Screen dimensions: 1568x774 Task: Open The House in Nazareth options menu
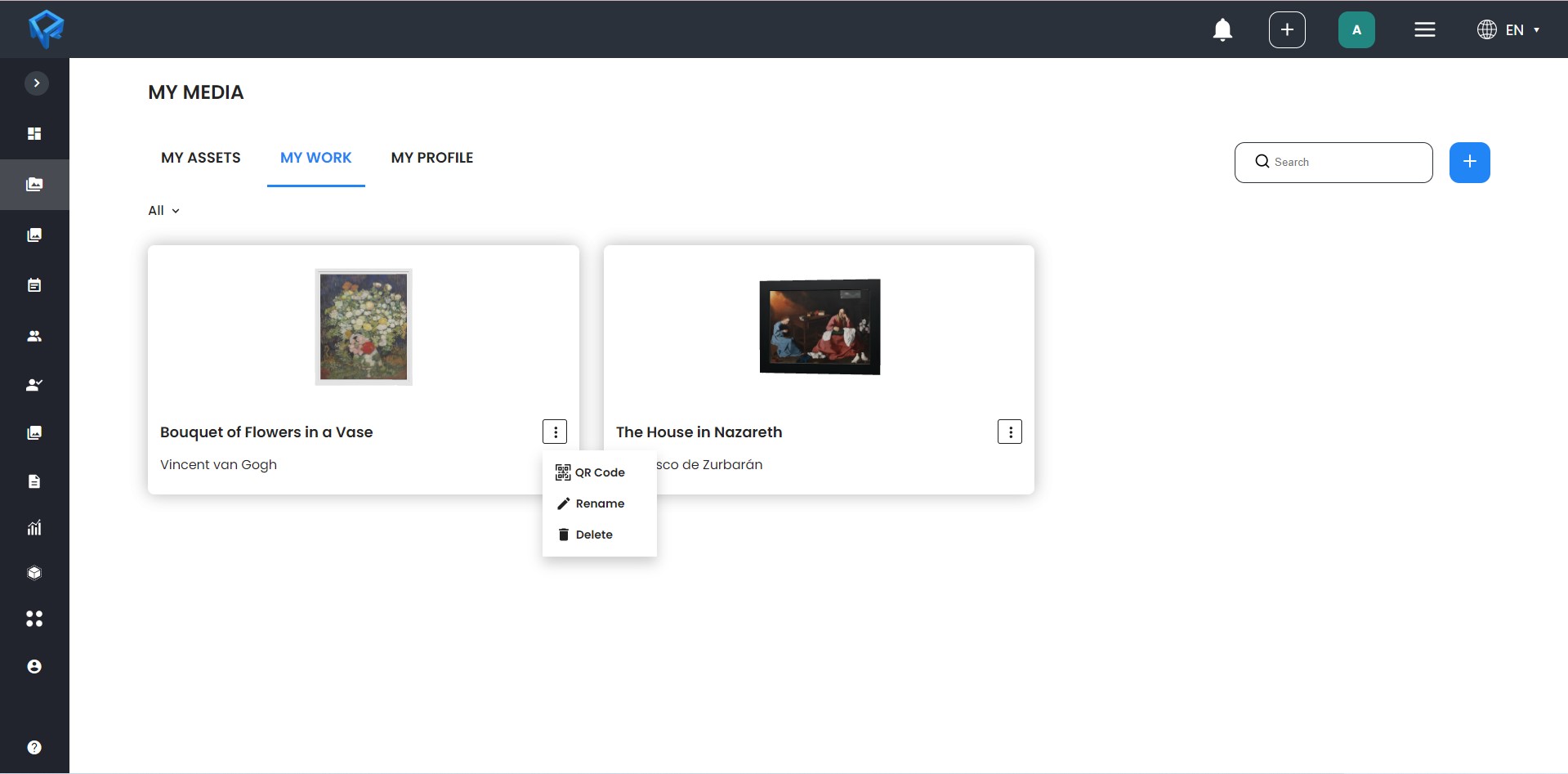pos(1010,432)
